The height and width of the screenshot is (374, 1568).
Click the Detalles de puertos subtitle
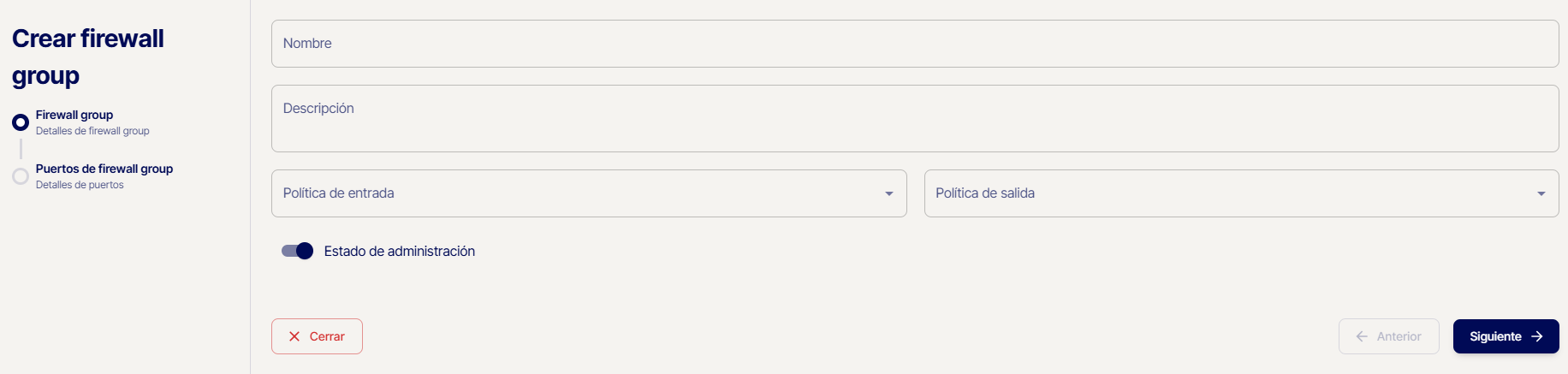coord(80,185)
